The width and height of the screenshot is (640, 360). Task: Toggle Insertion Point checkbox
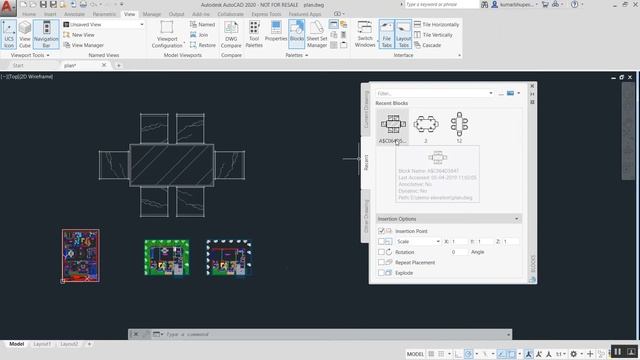point(381,231)
